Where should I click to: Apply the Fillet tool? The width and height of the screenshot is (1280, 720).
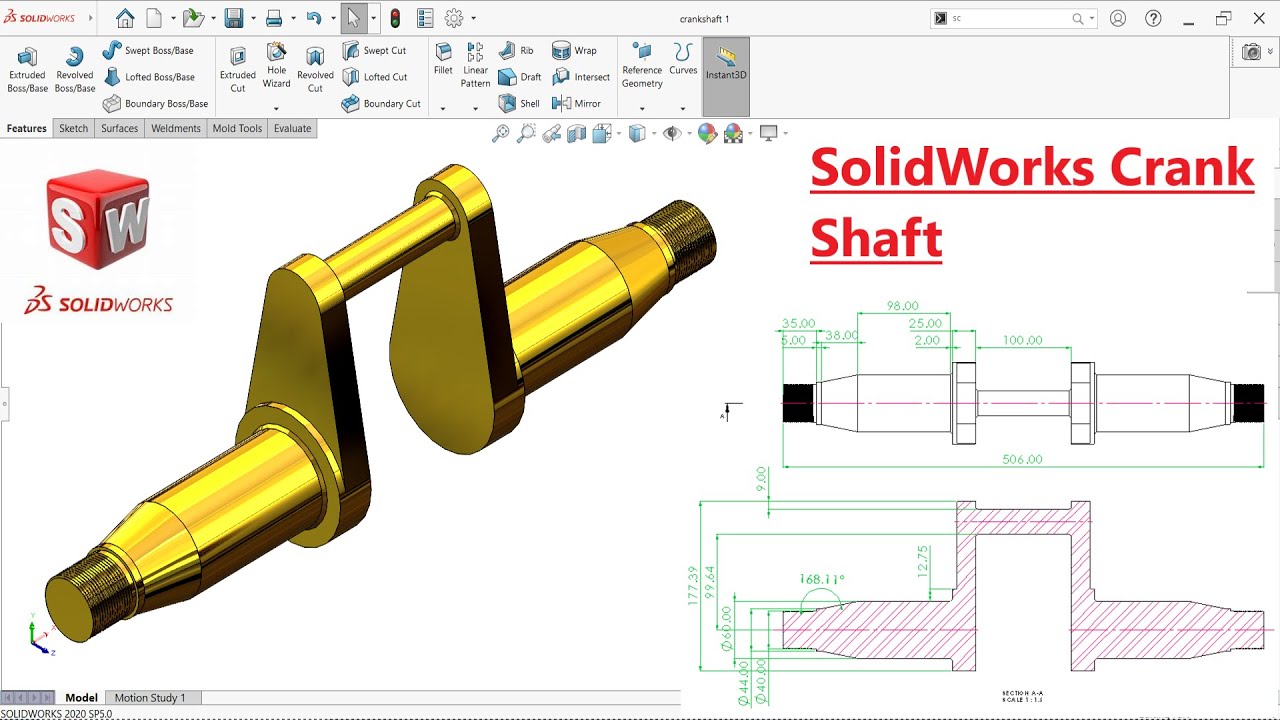pyautogui.click(x=443, y=60)
